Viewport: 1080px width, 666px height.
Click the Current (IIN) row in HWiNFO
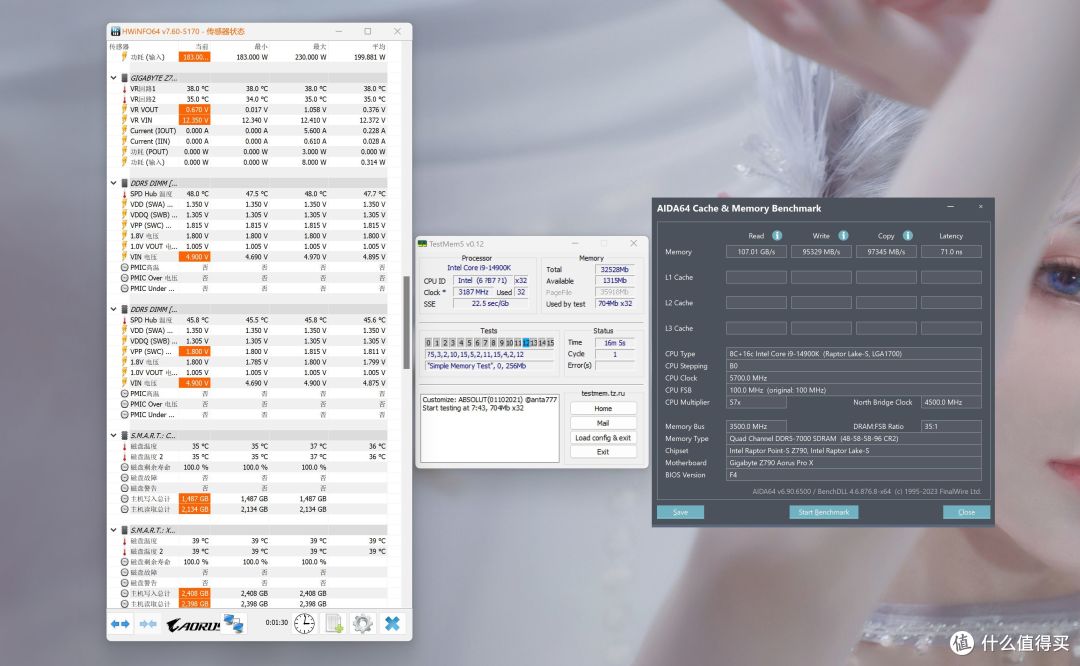tap(254, 141)
